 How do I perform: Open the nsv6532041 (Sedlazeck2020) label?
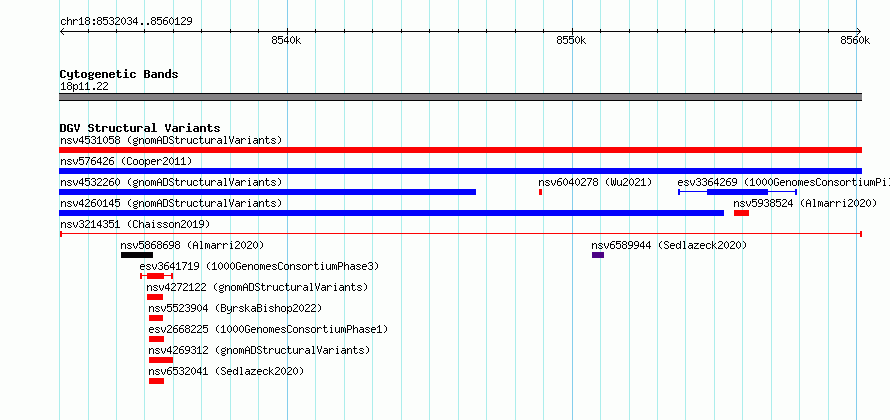click(x=226, y=371)
